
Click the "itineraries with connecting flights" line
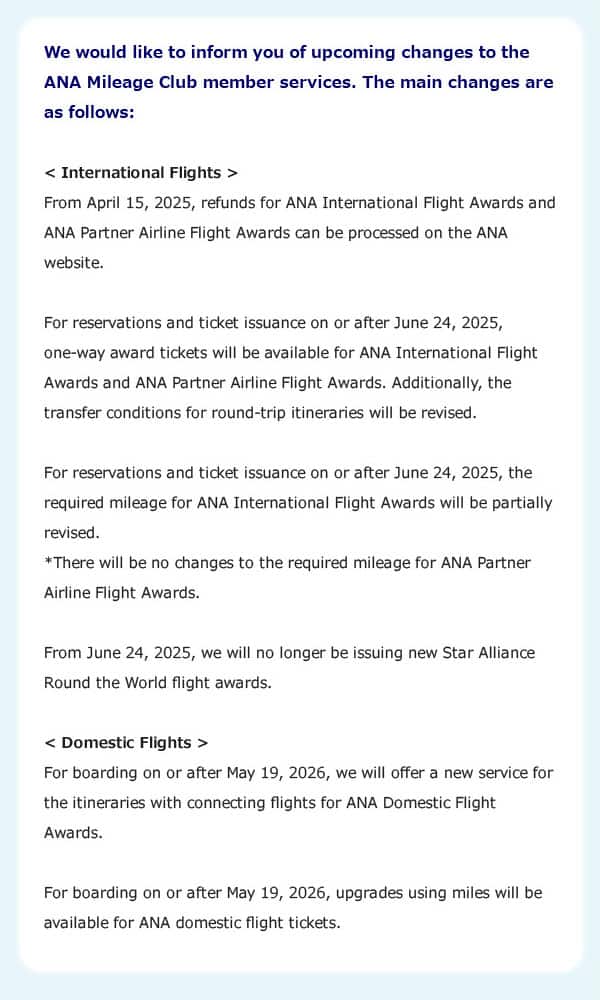(270, 802)
